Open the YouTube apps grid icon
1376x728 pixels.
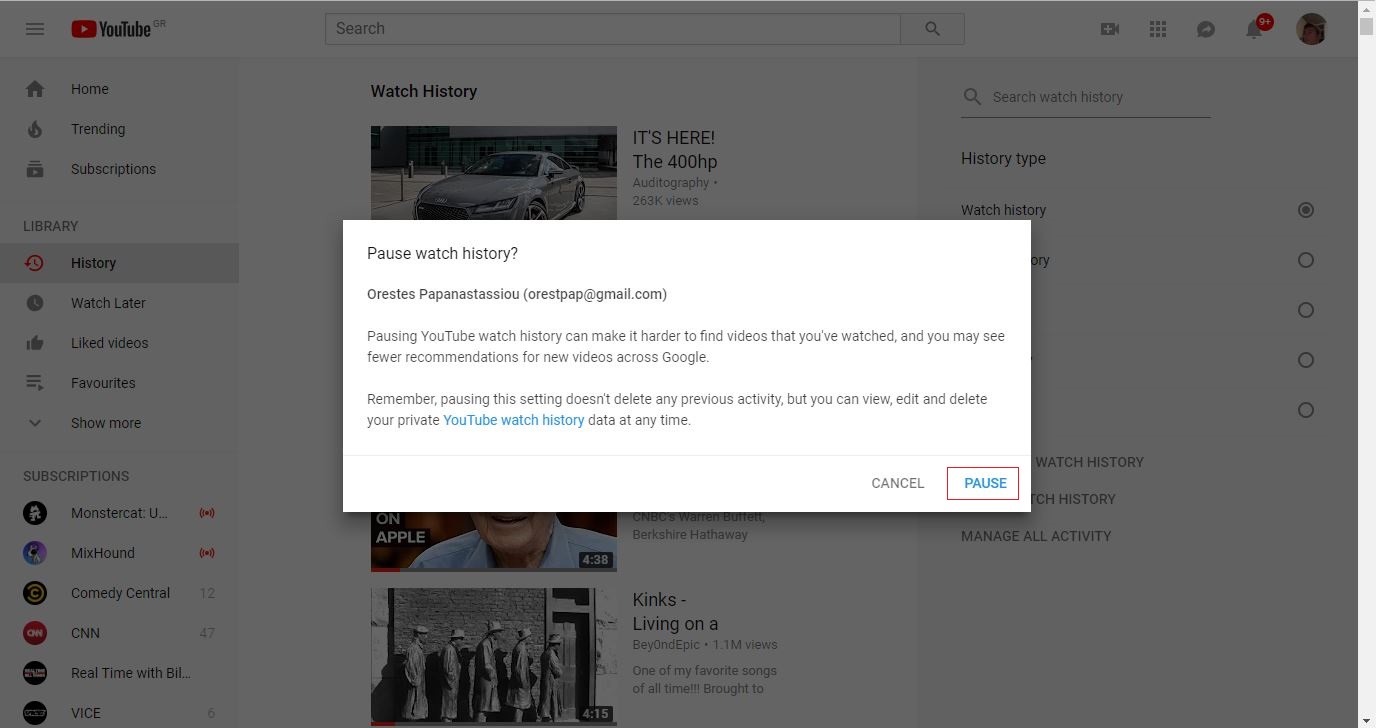1158,29
